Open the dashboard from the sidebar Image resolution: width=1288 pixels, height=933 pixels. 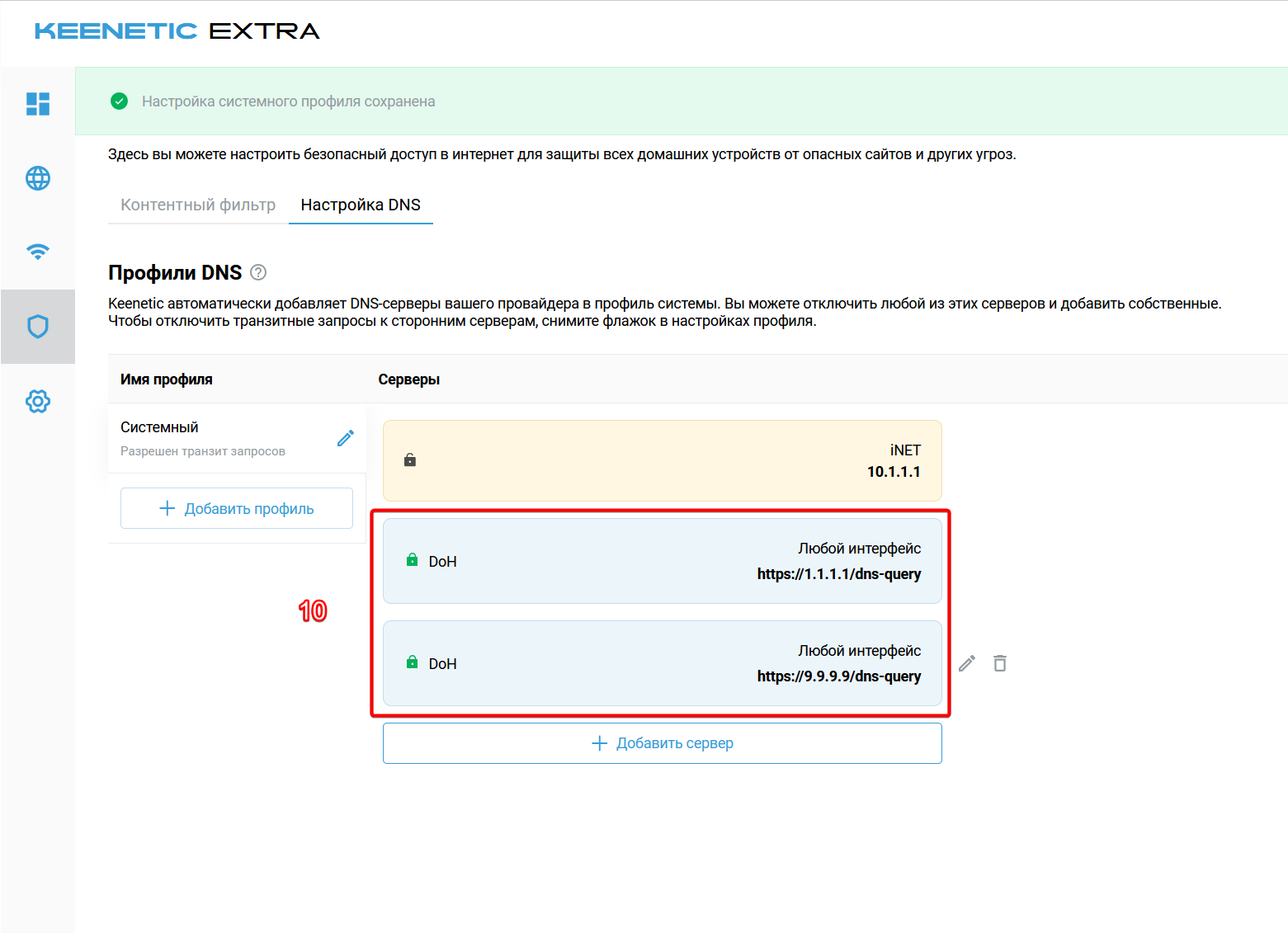[38, 104]
